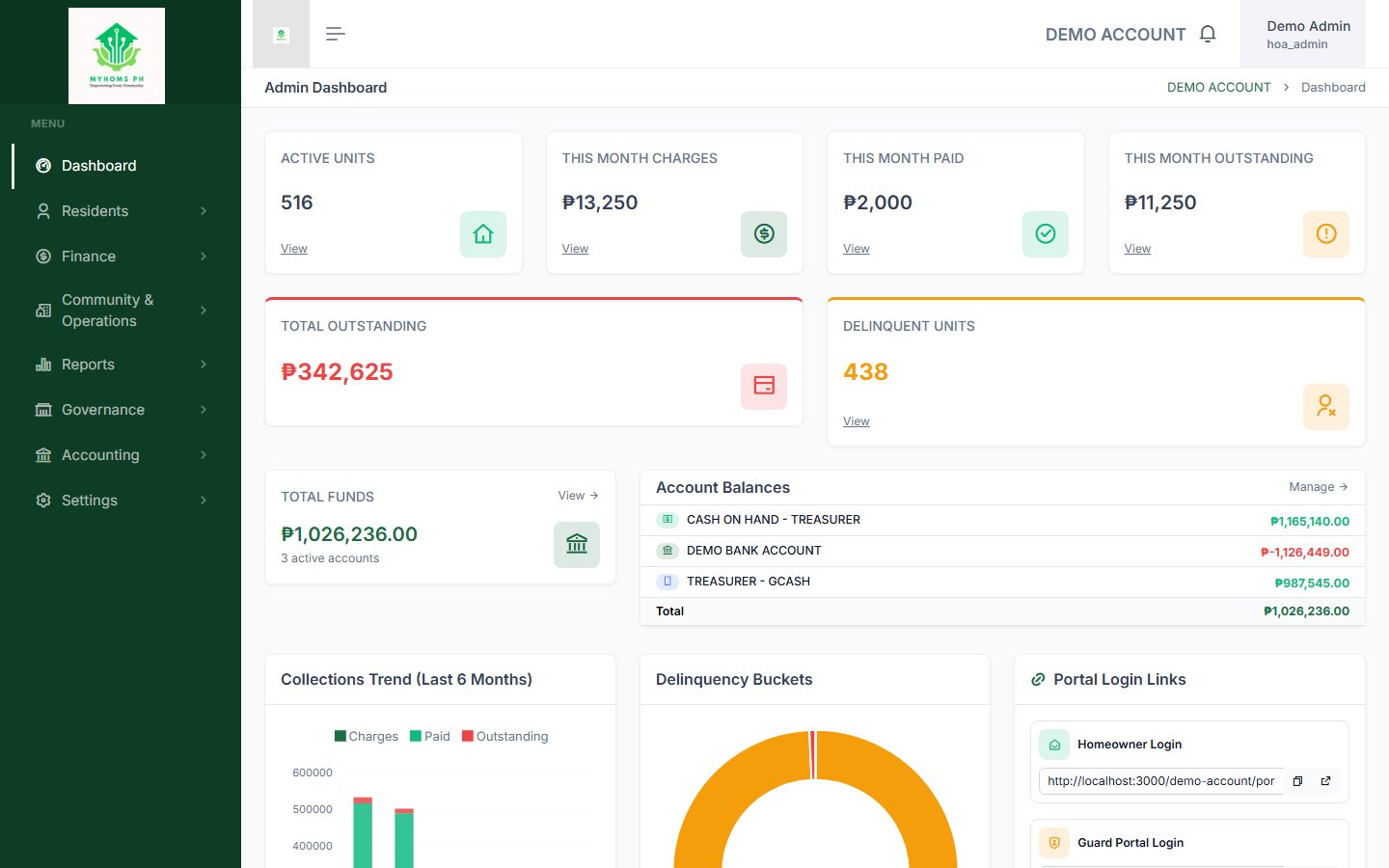Click Manage link in Account Balances
Screen dimensions: 1389x868
pyautogui.click(x=1319, y=487)
